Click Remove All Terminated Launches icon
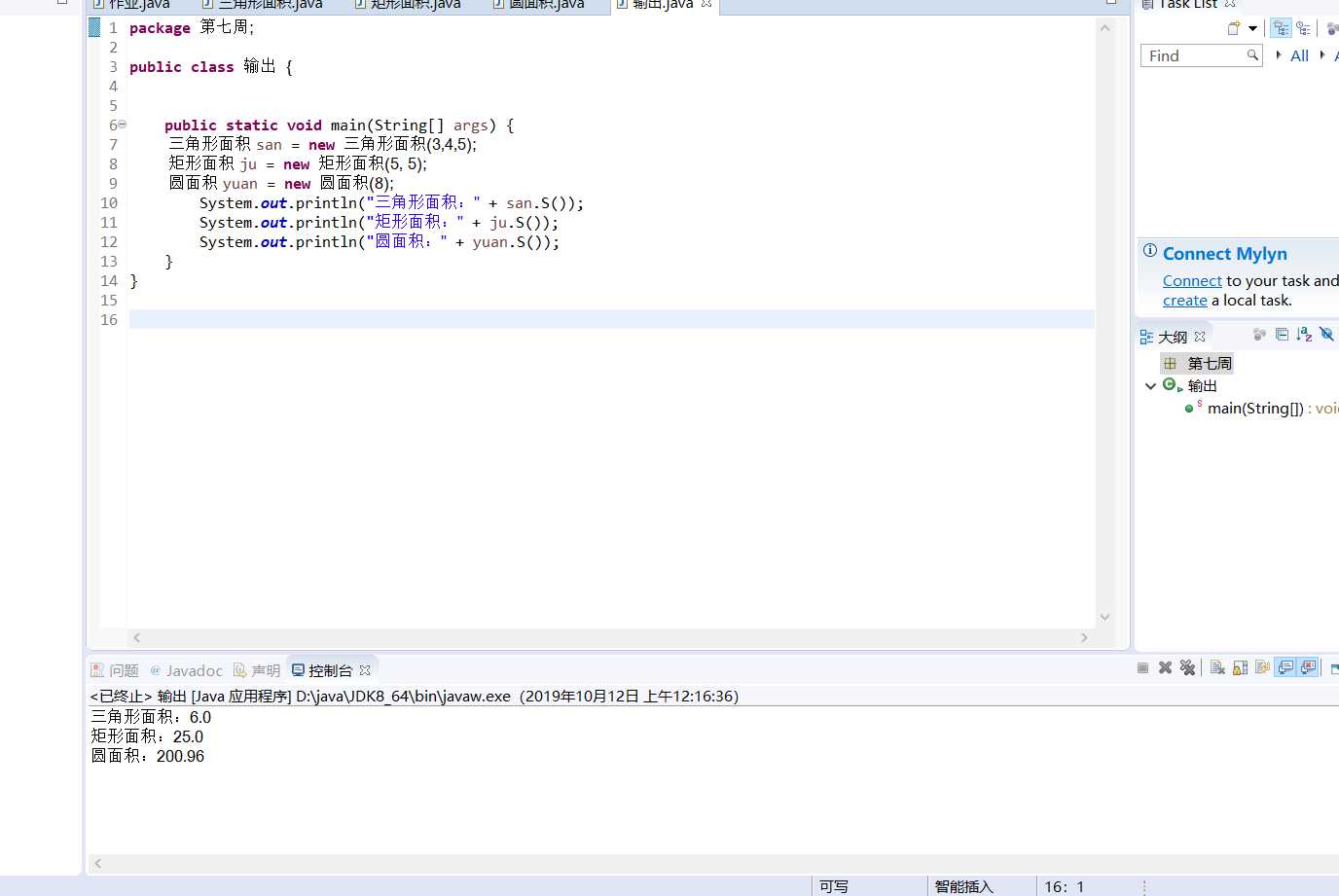The image size is (1339, 896). (1187, 667)
